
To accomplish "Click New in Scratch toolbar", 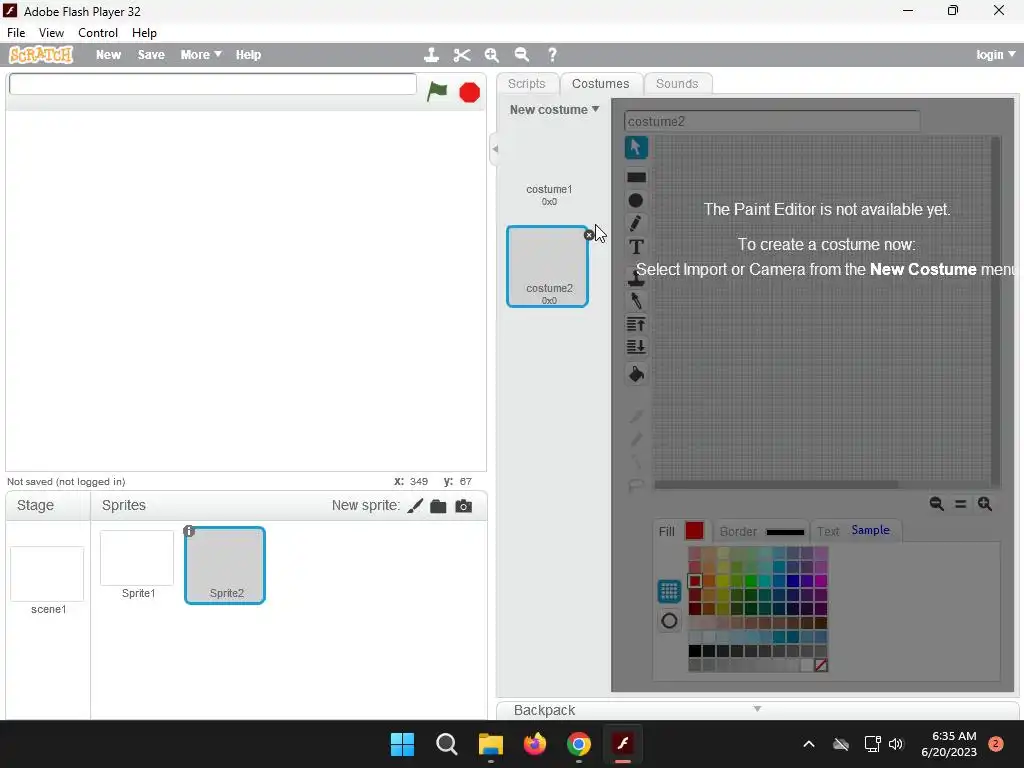I will tap(108, 55).
